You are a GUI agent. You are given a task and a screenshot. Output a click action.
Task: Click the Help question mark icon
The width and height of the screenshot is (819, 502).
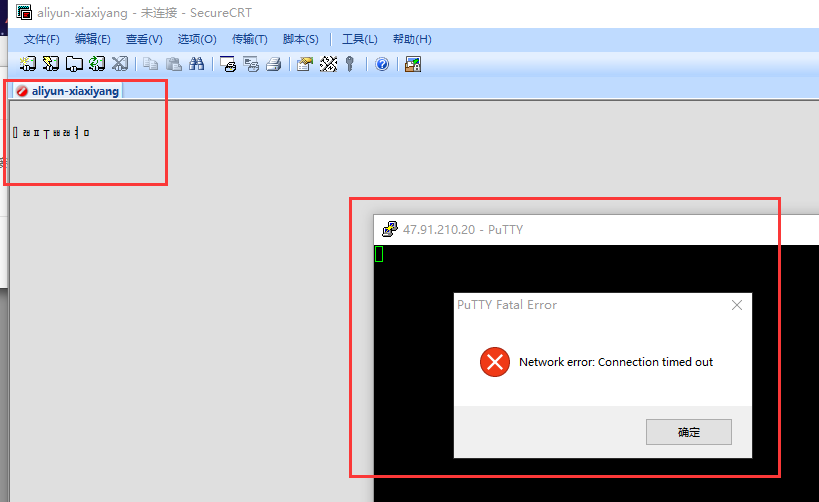click(382, 64)
